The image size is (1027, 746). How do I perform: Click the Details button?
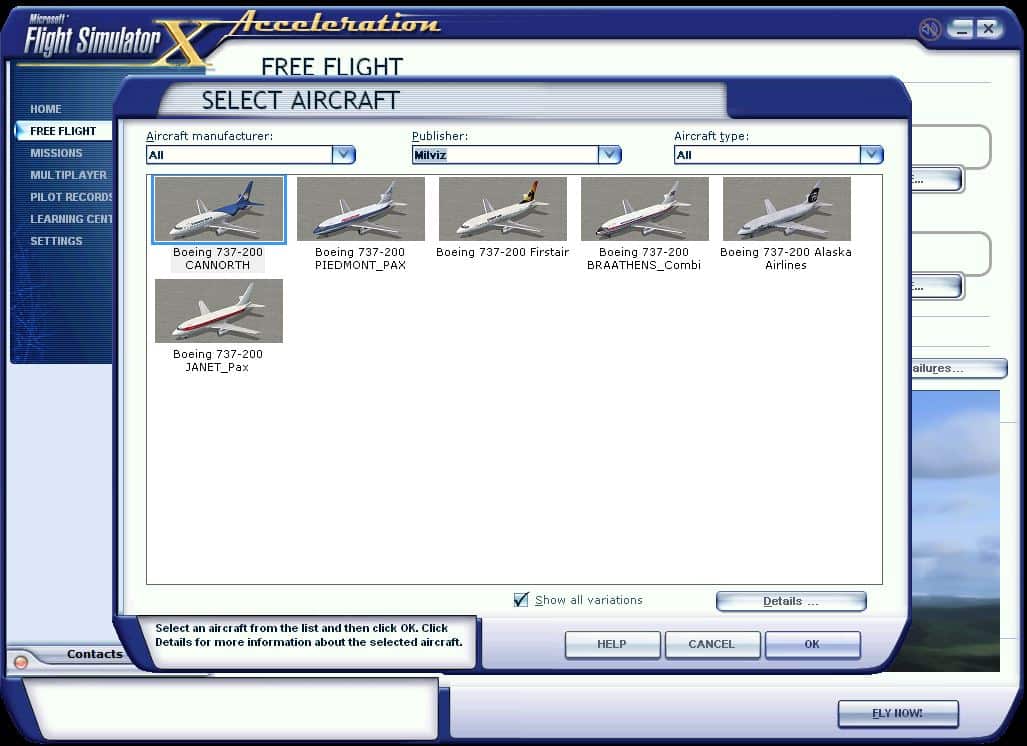tap(790, 601)
